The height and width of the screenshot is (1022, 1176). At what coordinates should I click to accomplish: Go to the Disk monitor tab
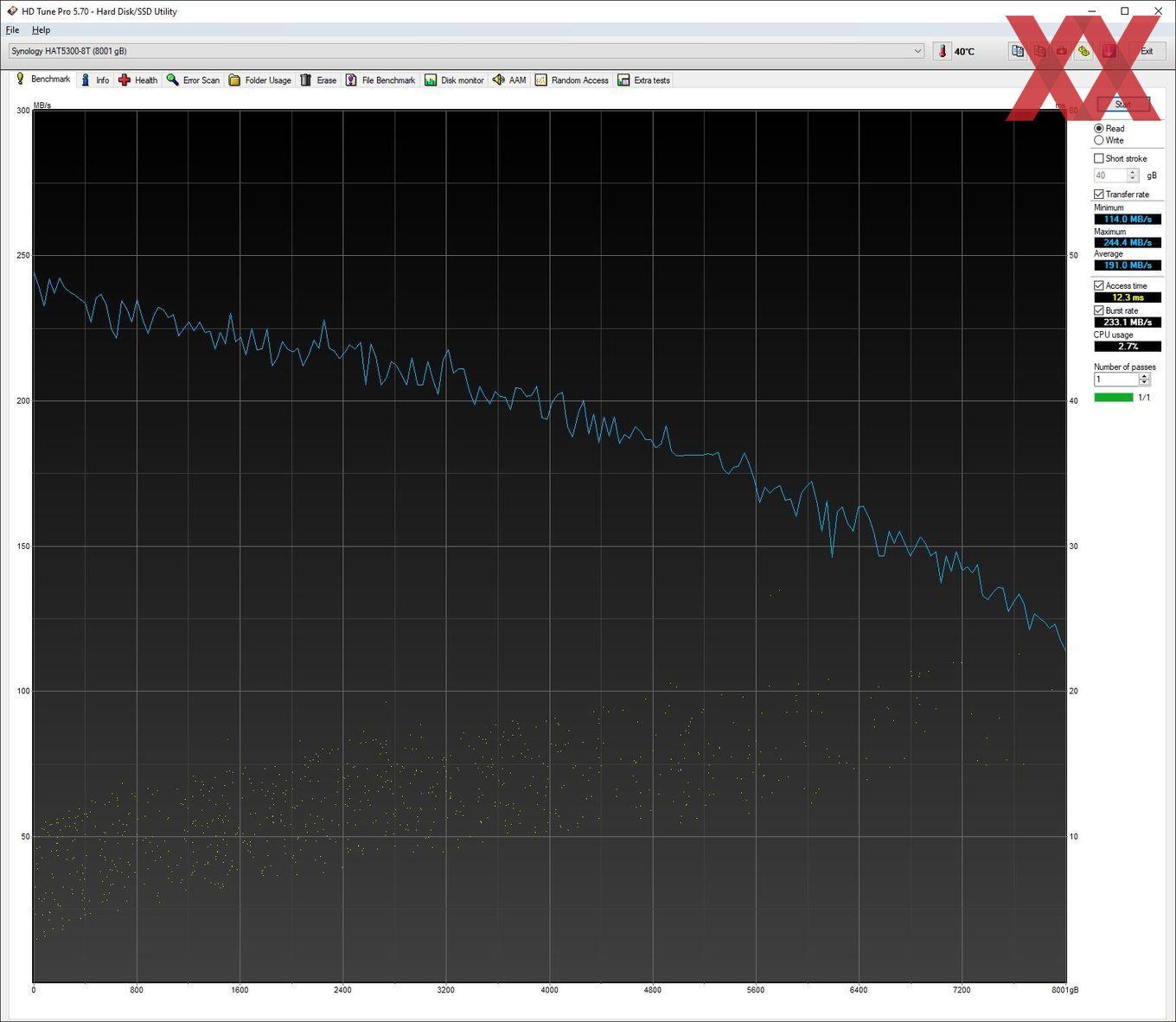[x=454, y=80]
